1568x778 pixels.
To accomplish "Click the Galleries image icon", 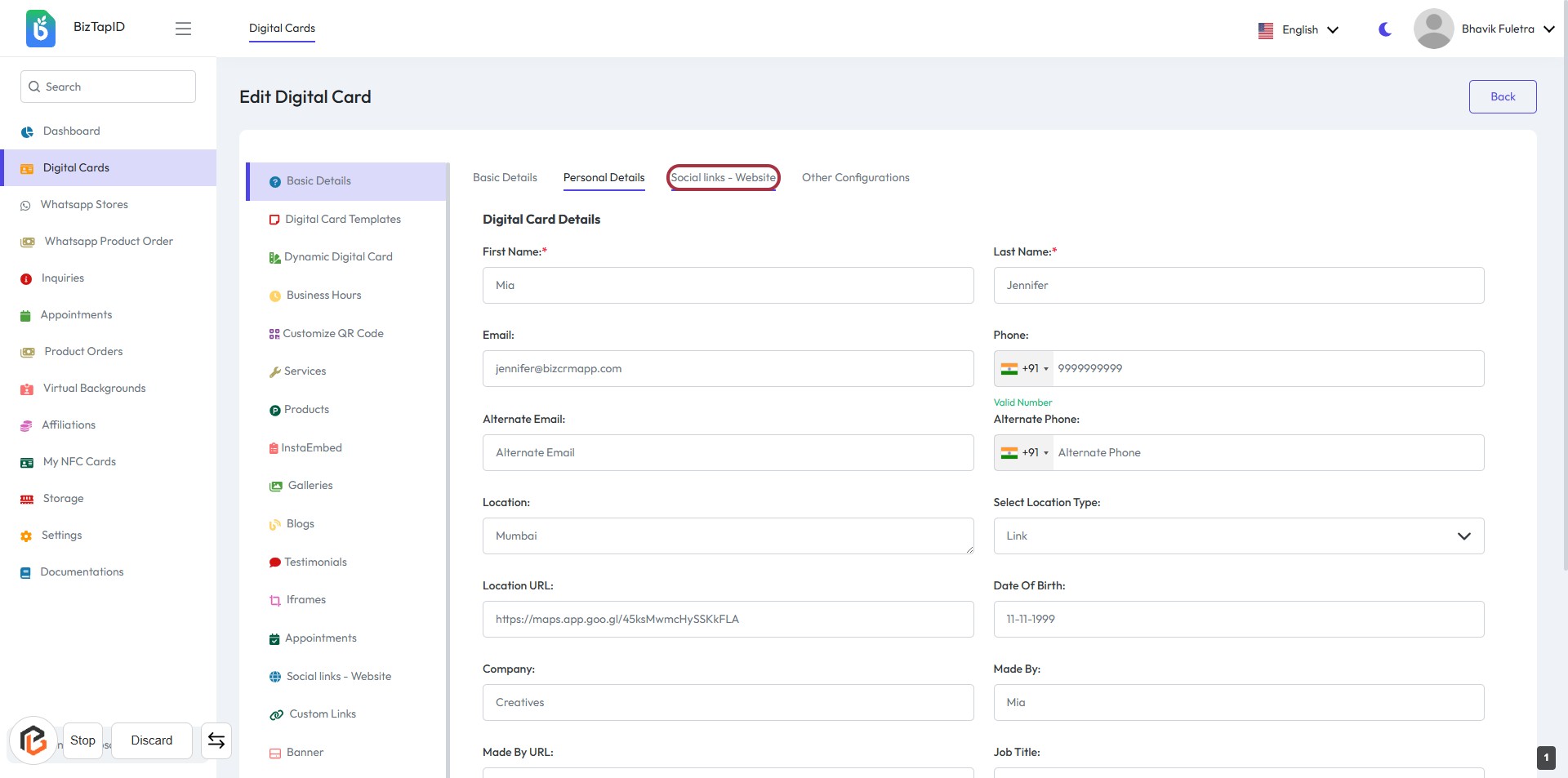I will (x=276, y=487).
